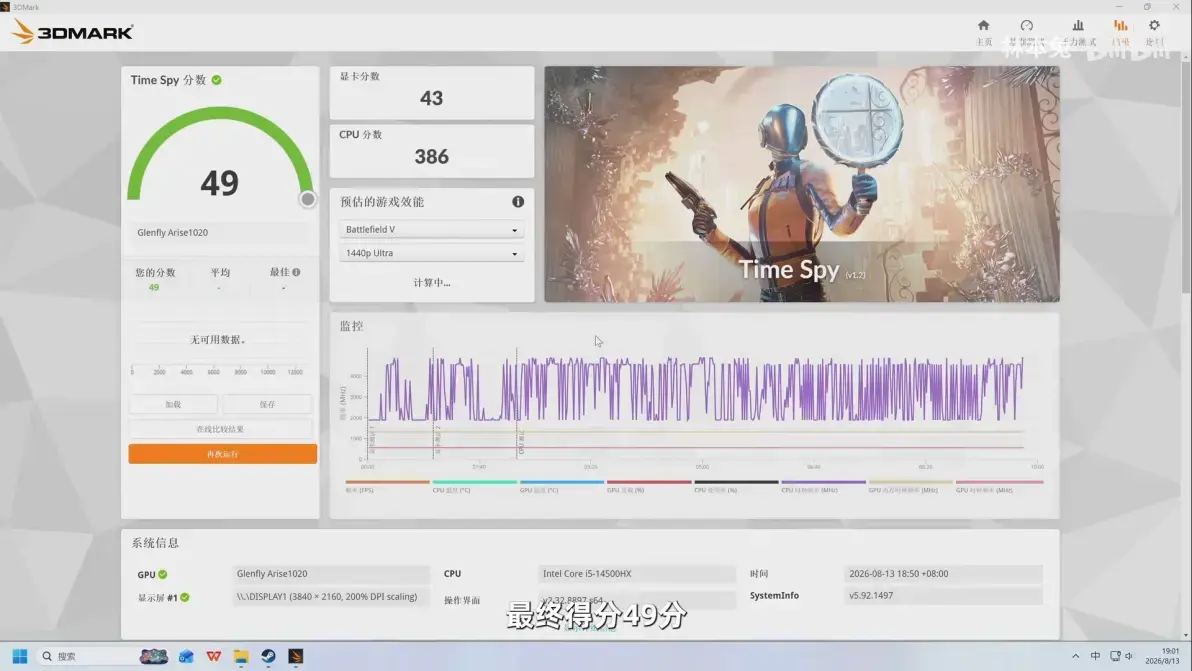Toggle the GPU 时钟频率 (MHz) legend at far right
Viewport: 1192px width, 671px height.
(x=999, y=486)
